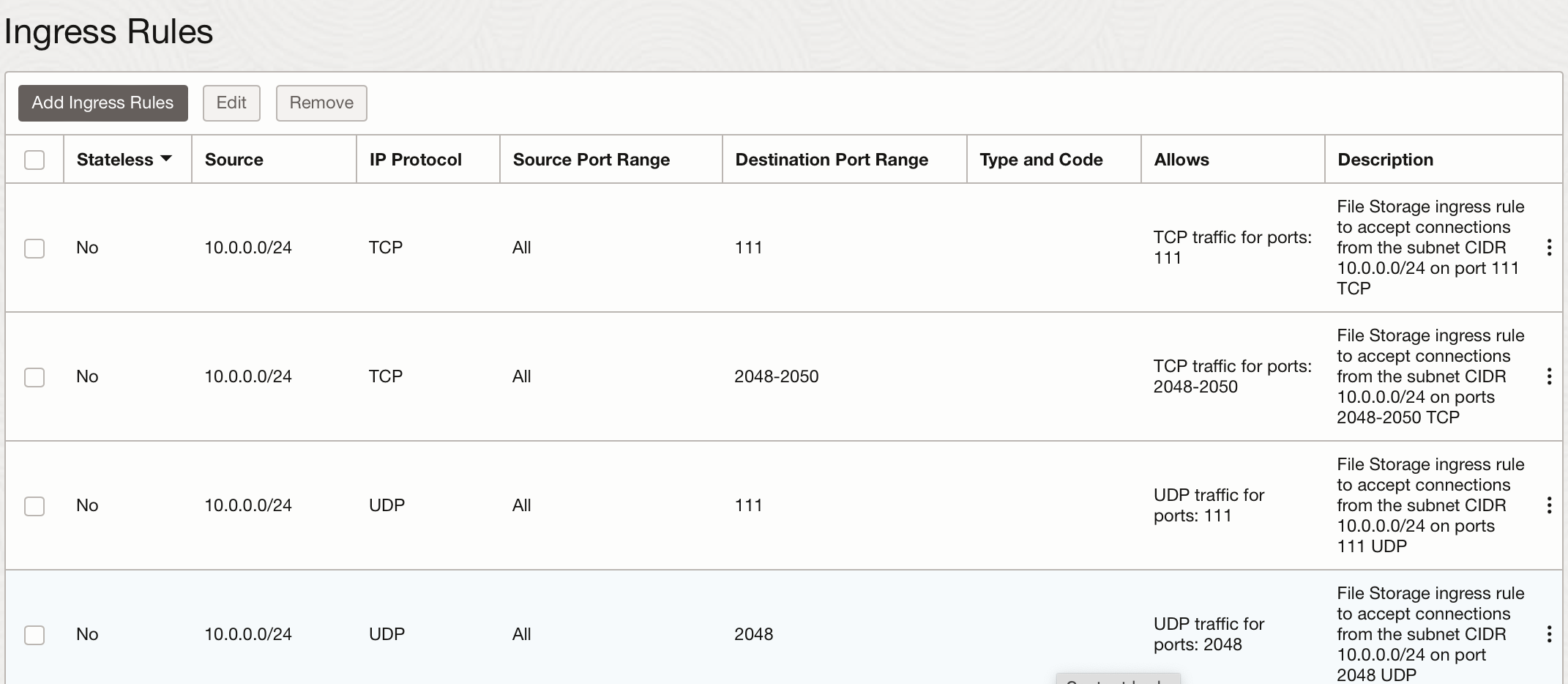Image resolution: width=1568 pixels, height=684 pixels.
Task: Click the Source column header
Action: click(x=233, y=159)
